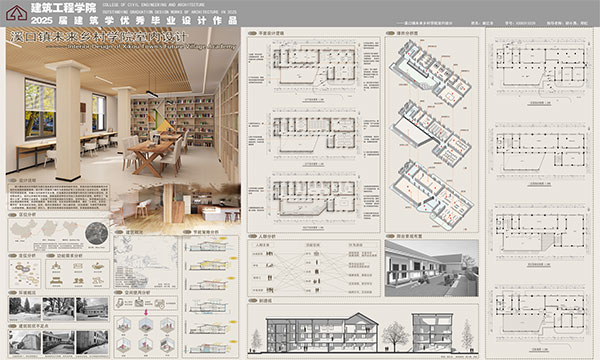The width and height of the screenshot is (600, 360).
Task: Select the circular satellite map image
Action: coord(96,233)
